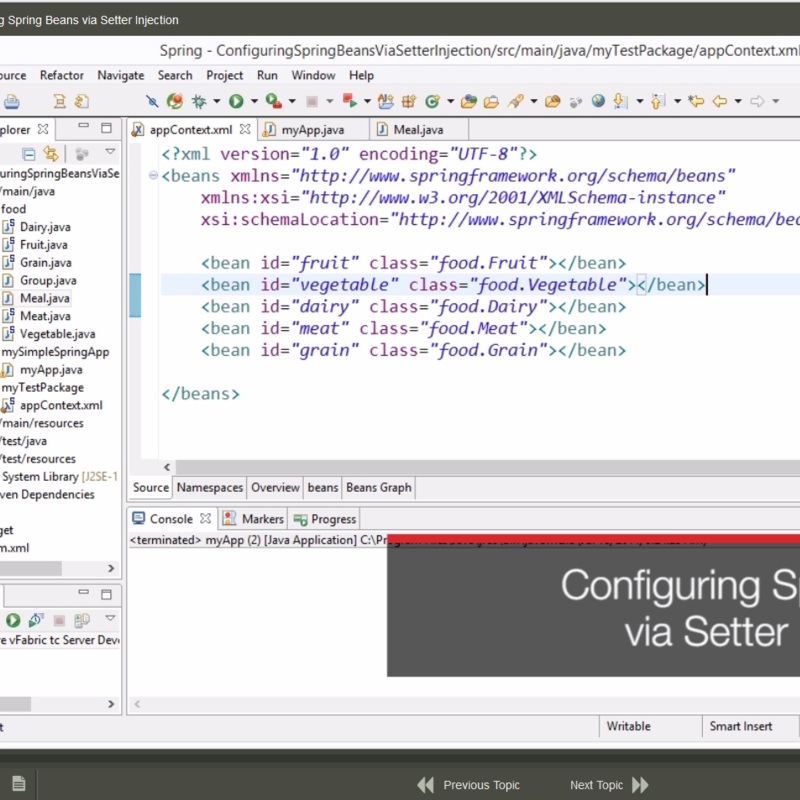800x800 pixels.
Task: Click the editor horizontal scrollbar left arrow
Action: coord(167,467)
